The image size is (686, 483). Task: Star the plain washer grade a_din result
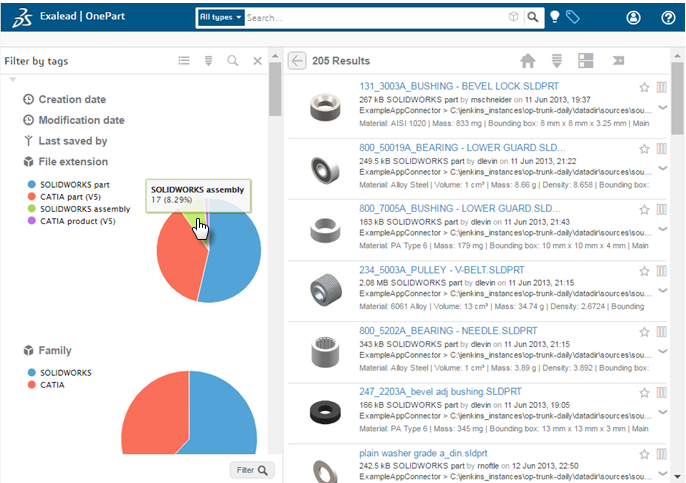click(644, 454)
